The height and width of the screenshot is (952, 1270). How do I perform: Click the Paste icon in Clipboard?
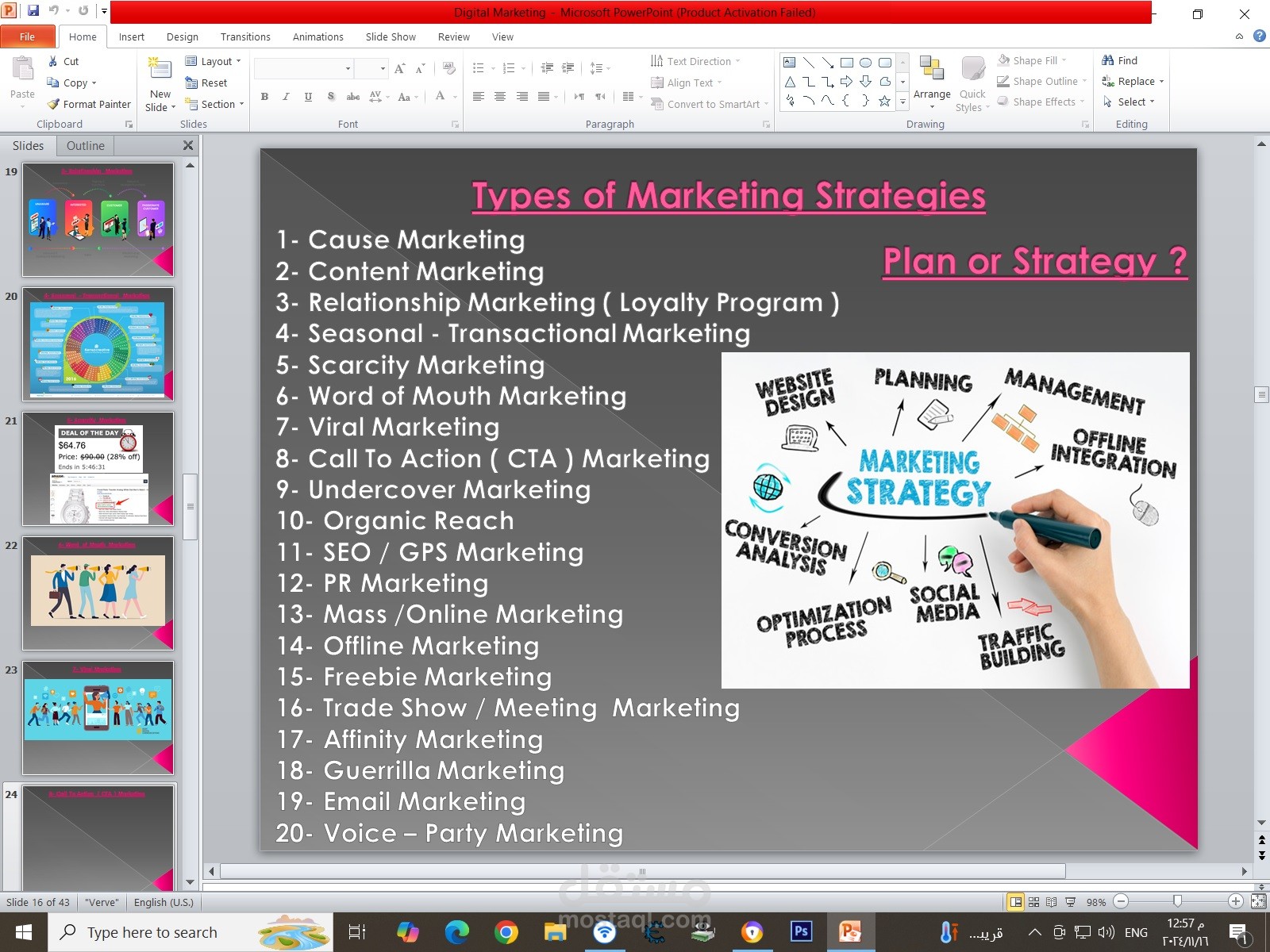(22, 70)
